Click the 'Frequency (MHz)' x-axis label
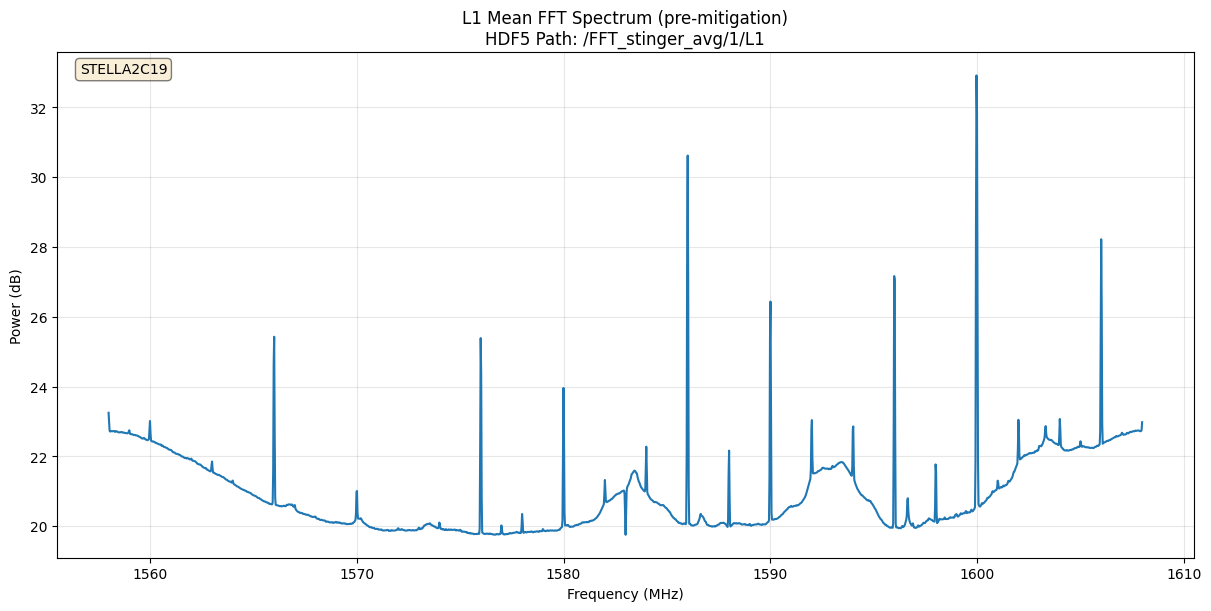 click(x=624, y=594)
